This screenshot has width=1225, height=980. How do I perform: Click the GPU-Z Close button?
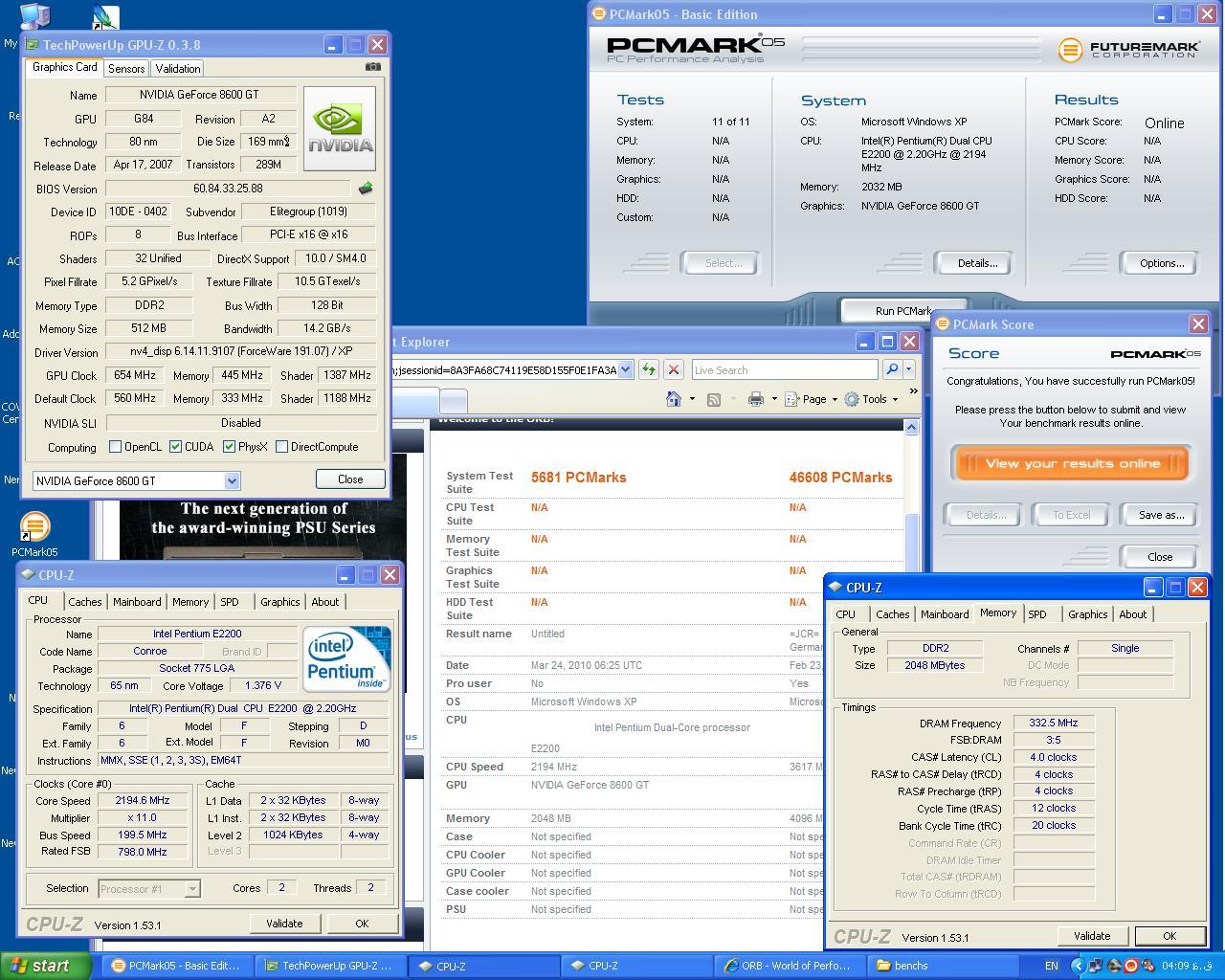point(350,479)
